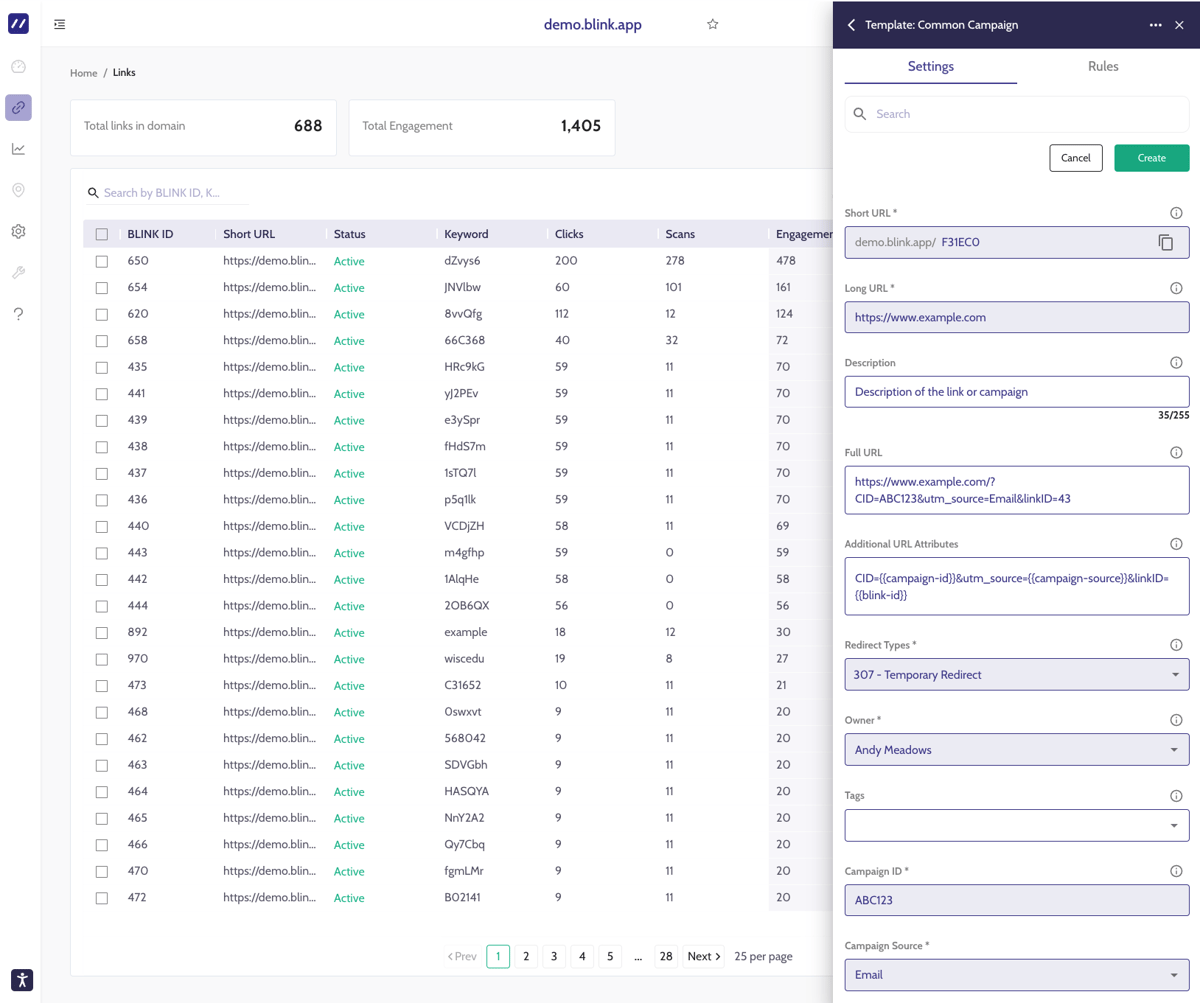Image resolution: width=1200 pixels, height=1003 pixels.
Task: Favorite the domain with the star icon
Action: (713, 24)
